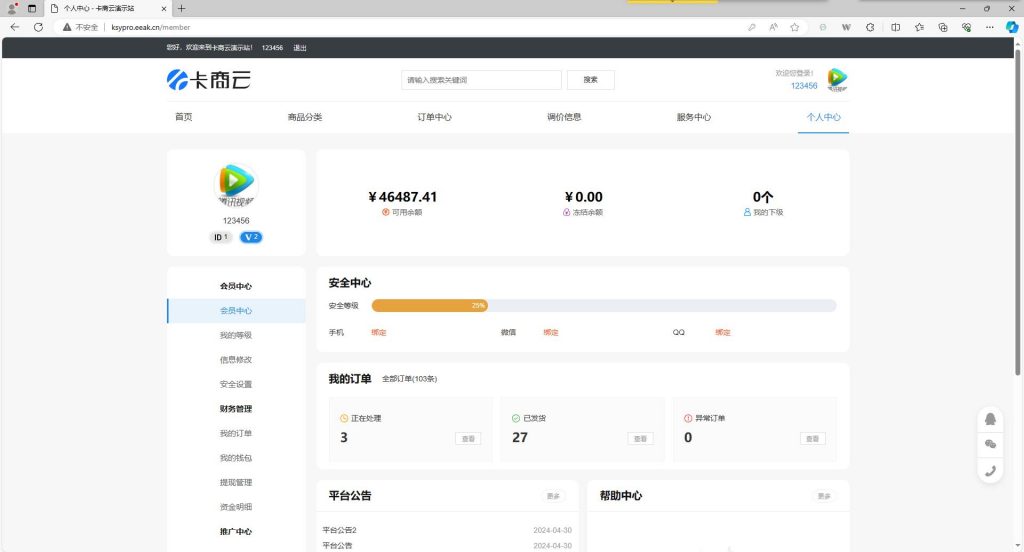This screenshot has height=552, width=1024.
Task: Click the 冻结余额 label
Action: click(588, 212)
